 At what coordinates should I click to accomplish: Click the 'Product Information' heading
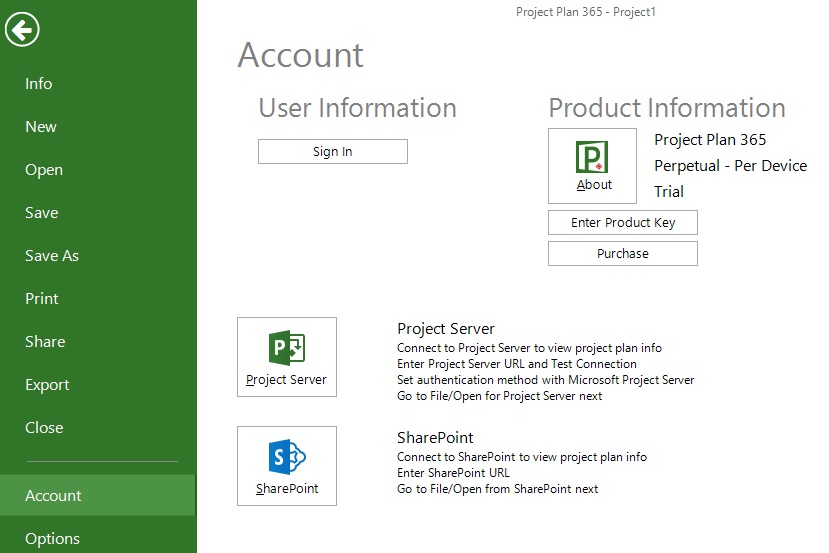point(667,108)
